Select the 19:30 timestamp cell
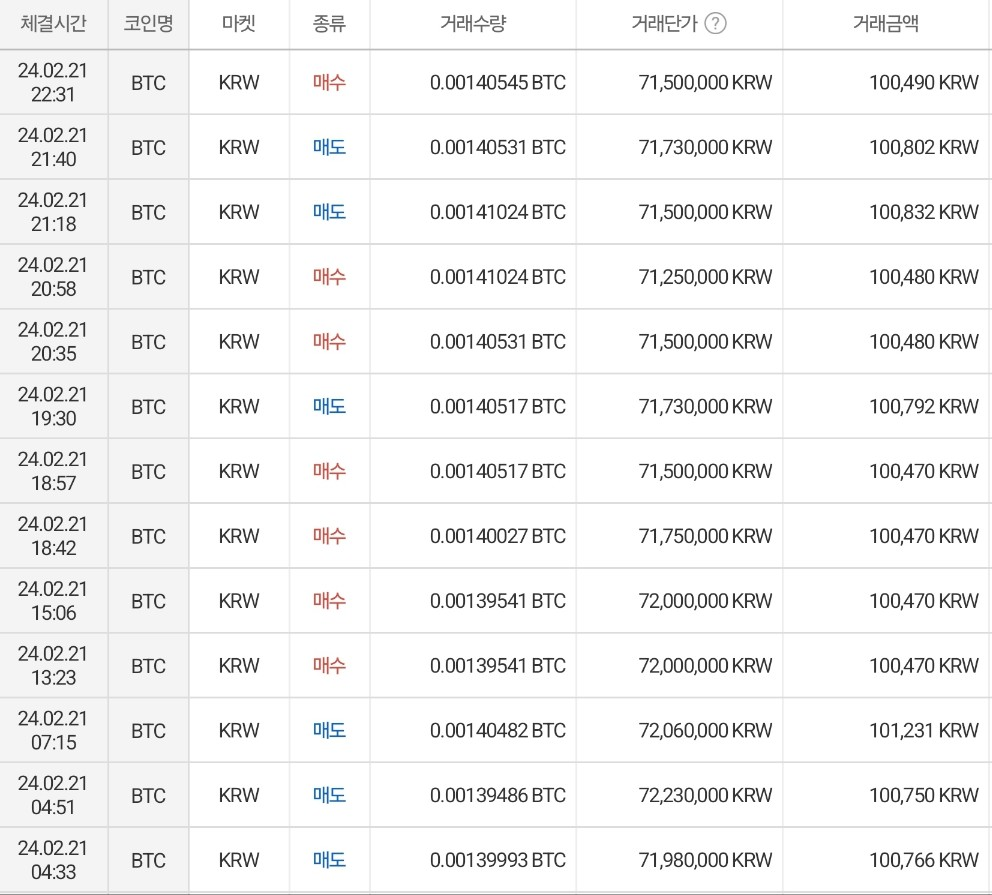 click(x=53, y=406)
